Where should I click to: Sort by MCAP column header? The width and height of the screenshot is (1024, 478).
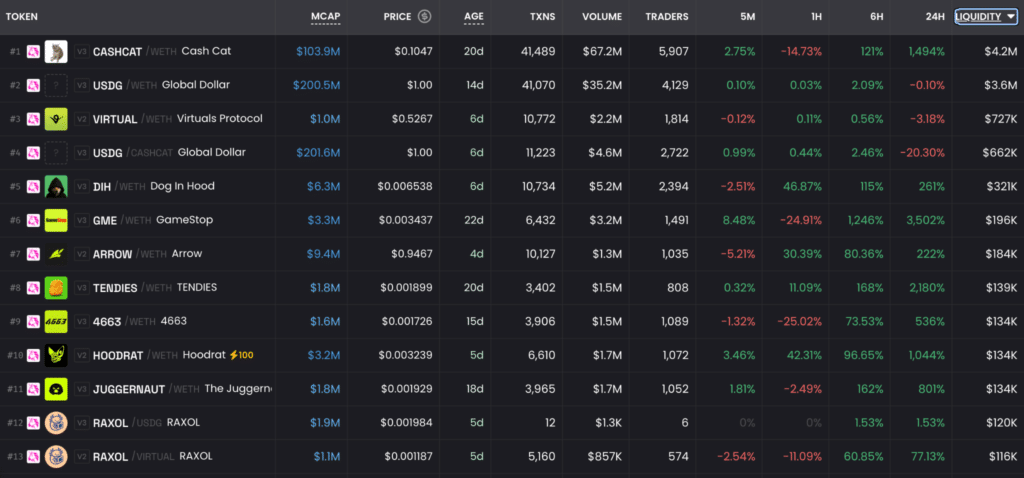tap(326, 16)
